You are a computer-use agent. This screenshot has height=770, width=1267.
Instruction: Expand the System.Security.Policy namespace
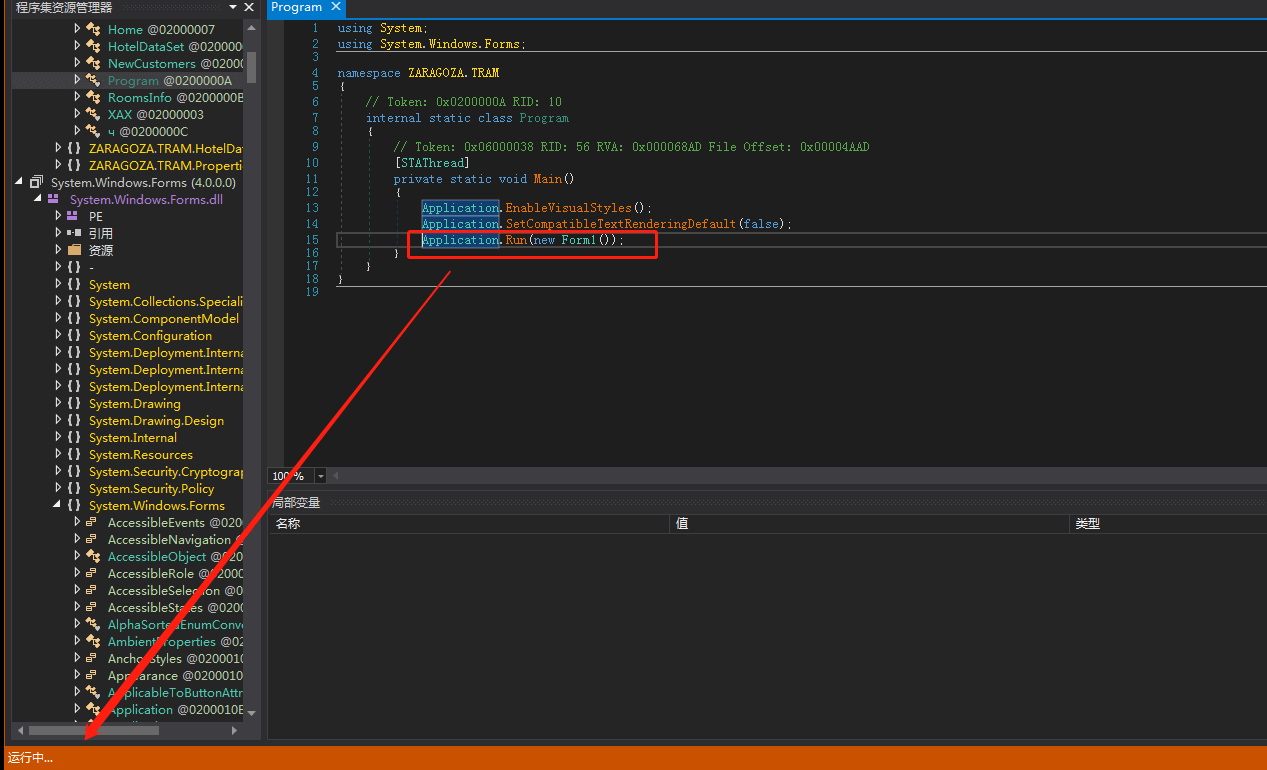59,488
